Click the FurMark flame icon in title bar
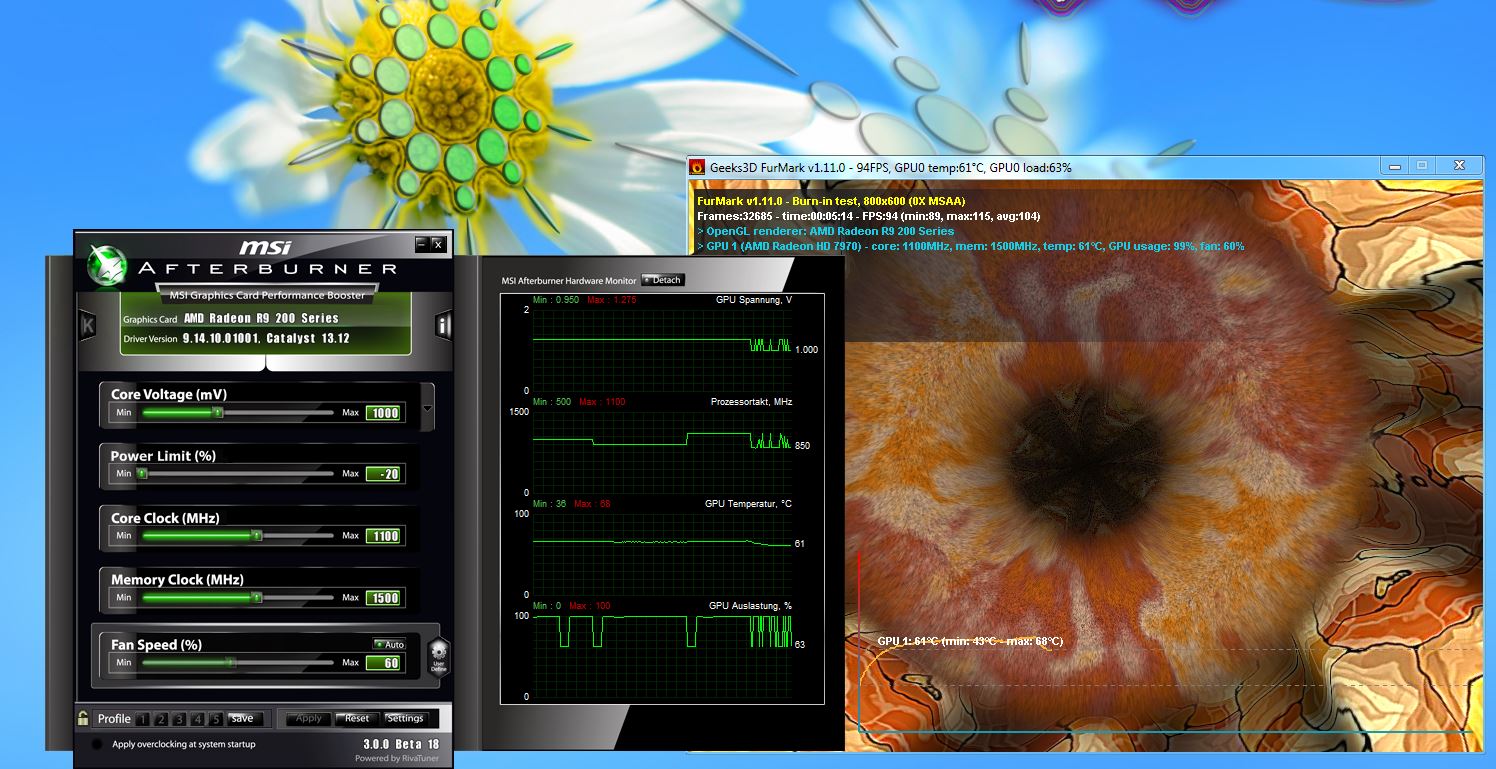Image resolution: width=1496 pixels, height=769 pixels. pos(698,167)
